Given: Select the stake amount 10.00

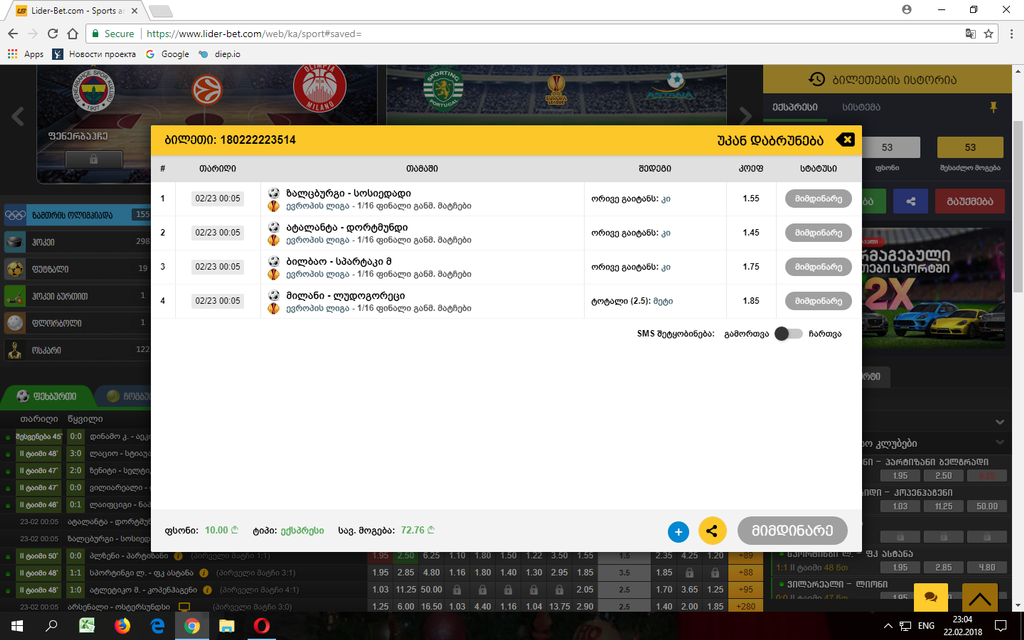Looking at the screenshot, I should click(217, 530).
